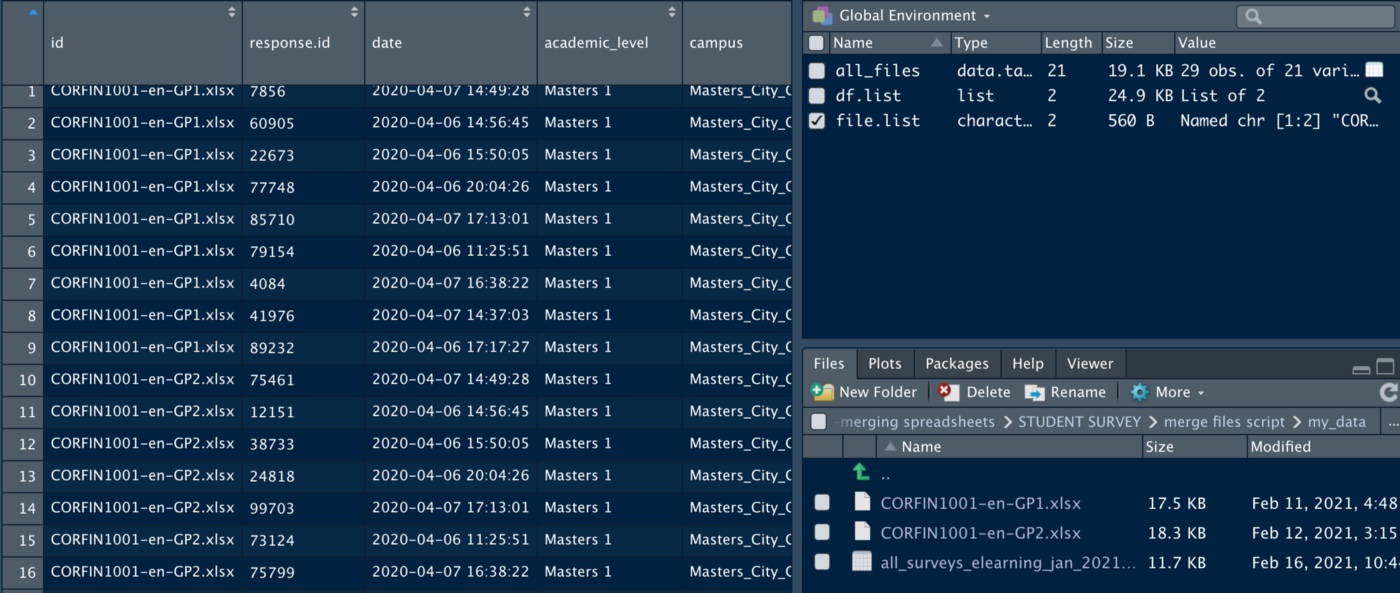Uncheck the file.list checkbox
The image size is (1400, 593).
pyautogui.click(x=817, y=120)
